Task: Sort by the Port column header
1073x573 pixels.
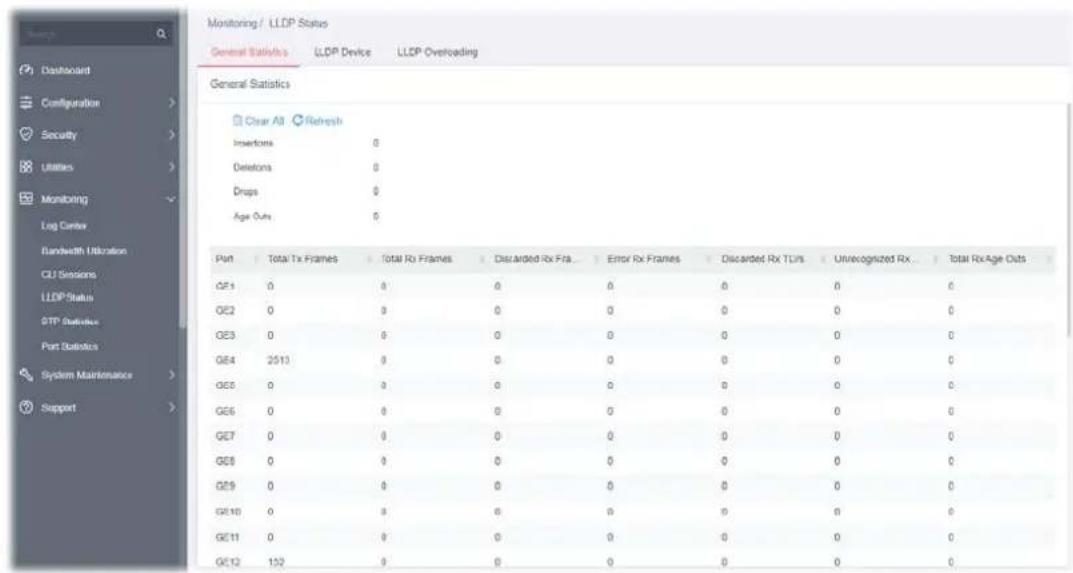Action: point(224,259)
